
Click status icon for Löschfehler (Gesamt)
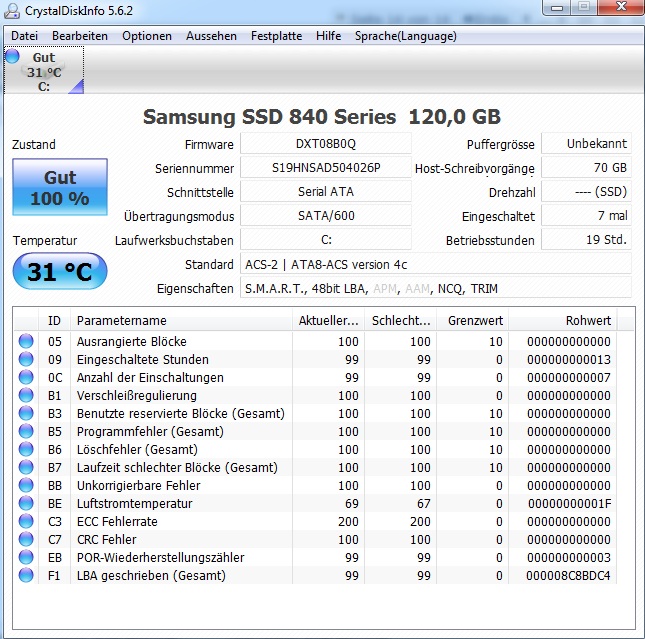(26, 449)
